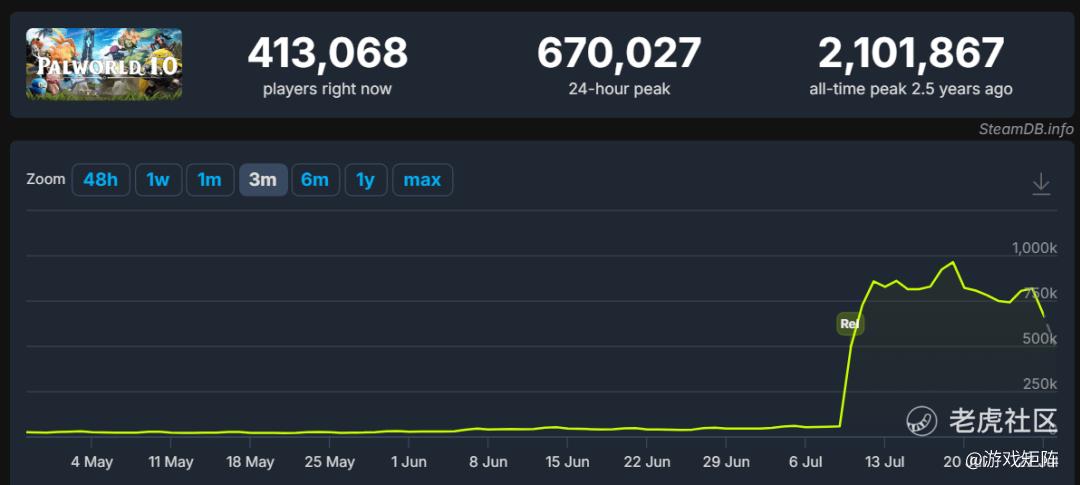Select the 48h zoom range
This screenshot has height=485, width=1080.
pyautogui.click(x=101, y=180)
